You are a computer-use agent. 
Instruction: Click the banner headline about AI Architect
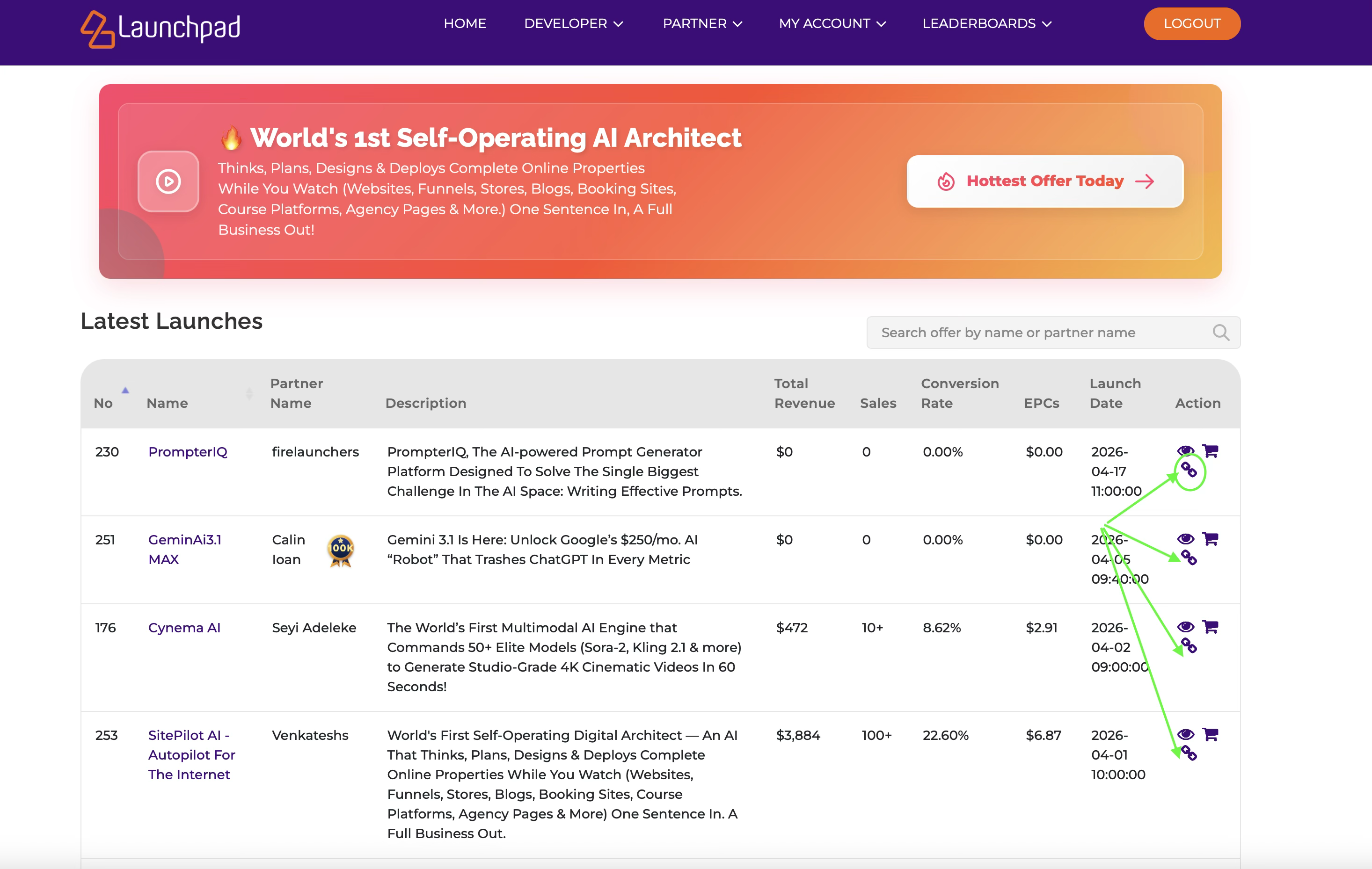point(496,138)
